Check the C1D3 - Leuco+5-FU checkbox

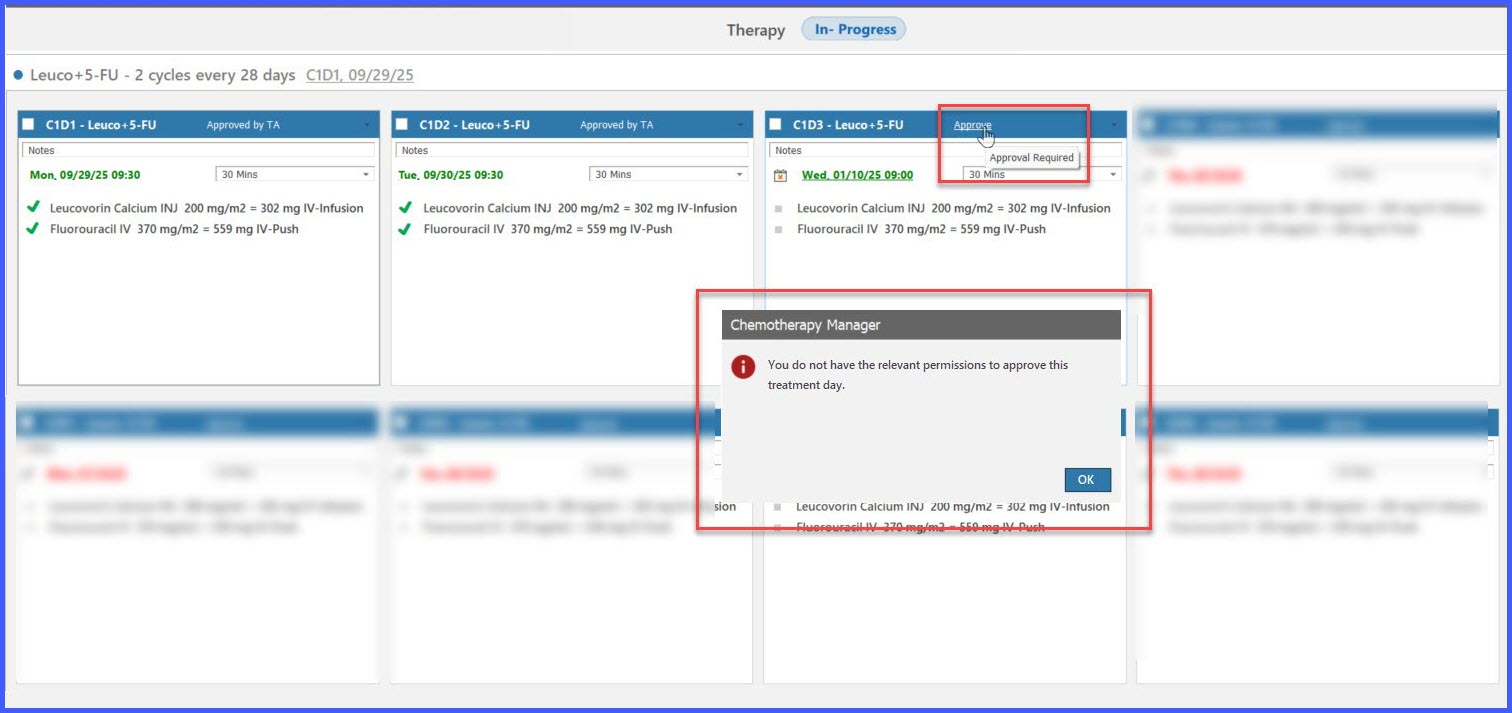click(x=775, y=125)
